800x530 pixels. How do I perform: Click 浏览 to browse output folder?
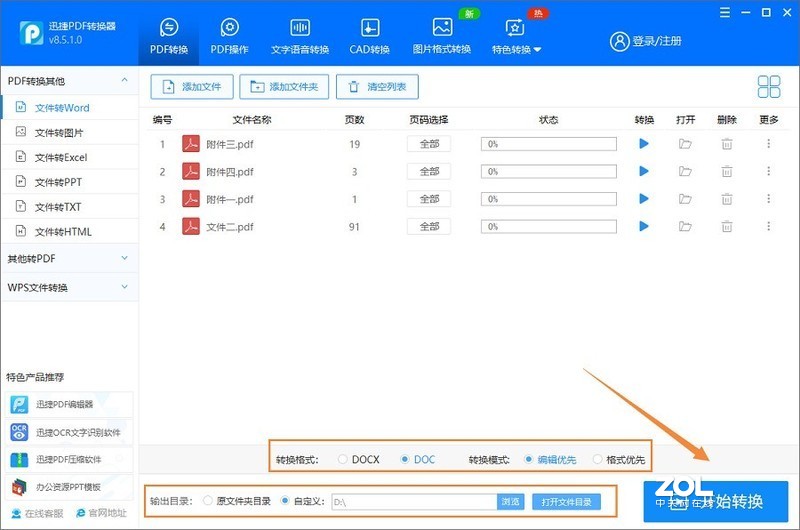[x=510, y=501]
